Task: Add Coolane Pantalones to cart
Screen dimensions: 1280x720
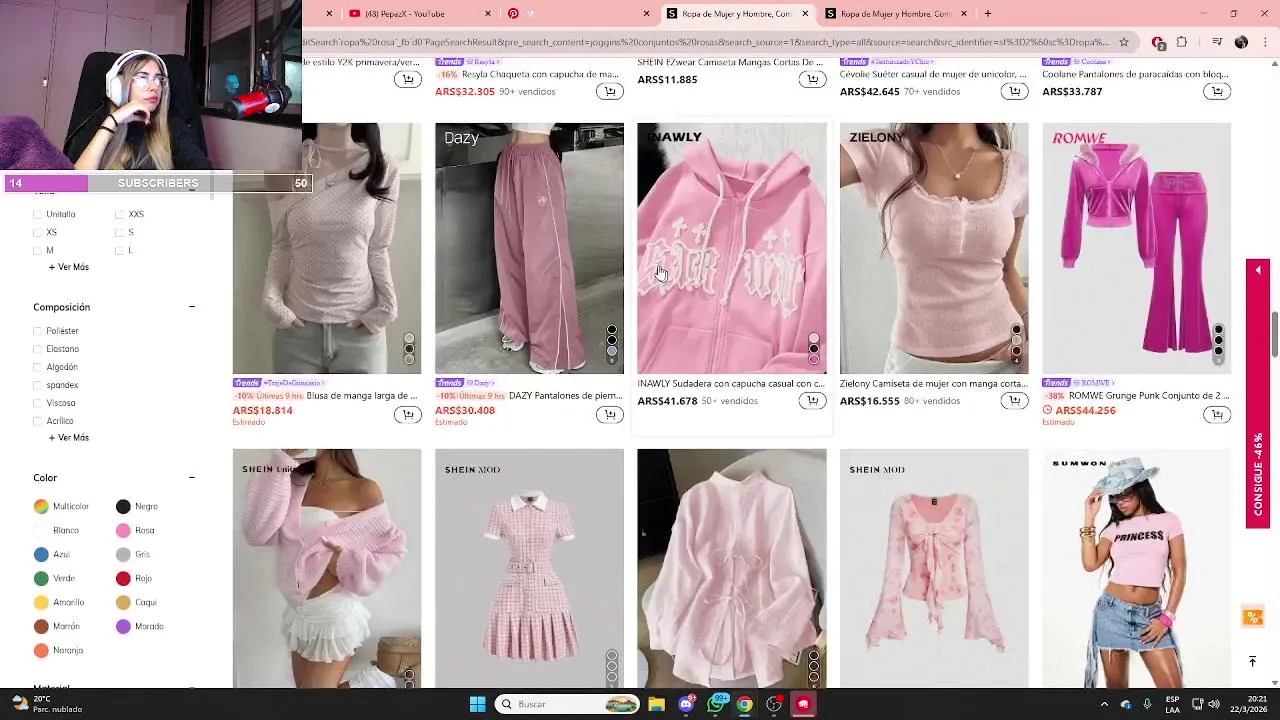Action: 1217,91
